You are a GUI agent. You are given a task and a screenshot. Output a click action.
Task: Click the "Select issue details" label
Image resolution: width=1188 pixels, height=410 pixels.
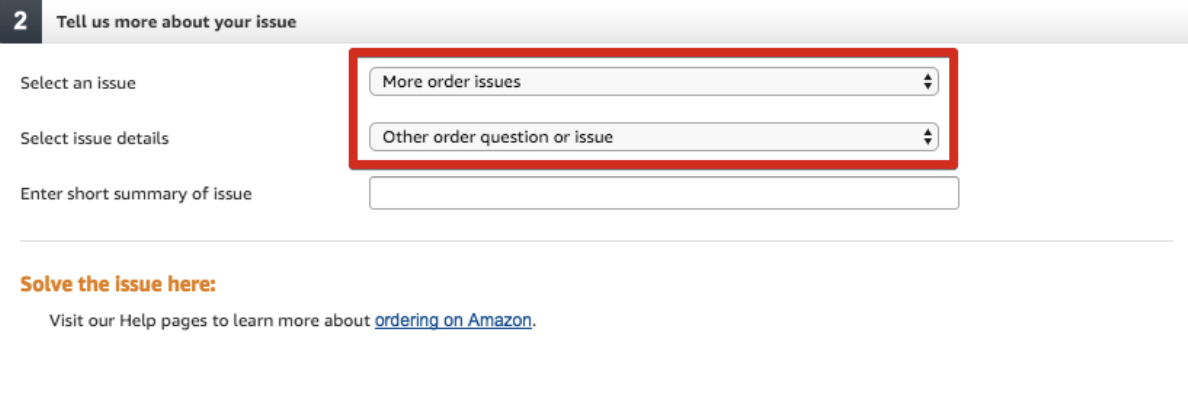[94, 138]
